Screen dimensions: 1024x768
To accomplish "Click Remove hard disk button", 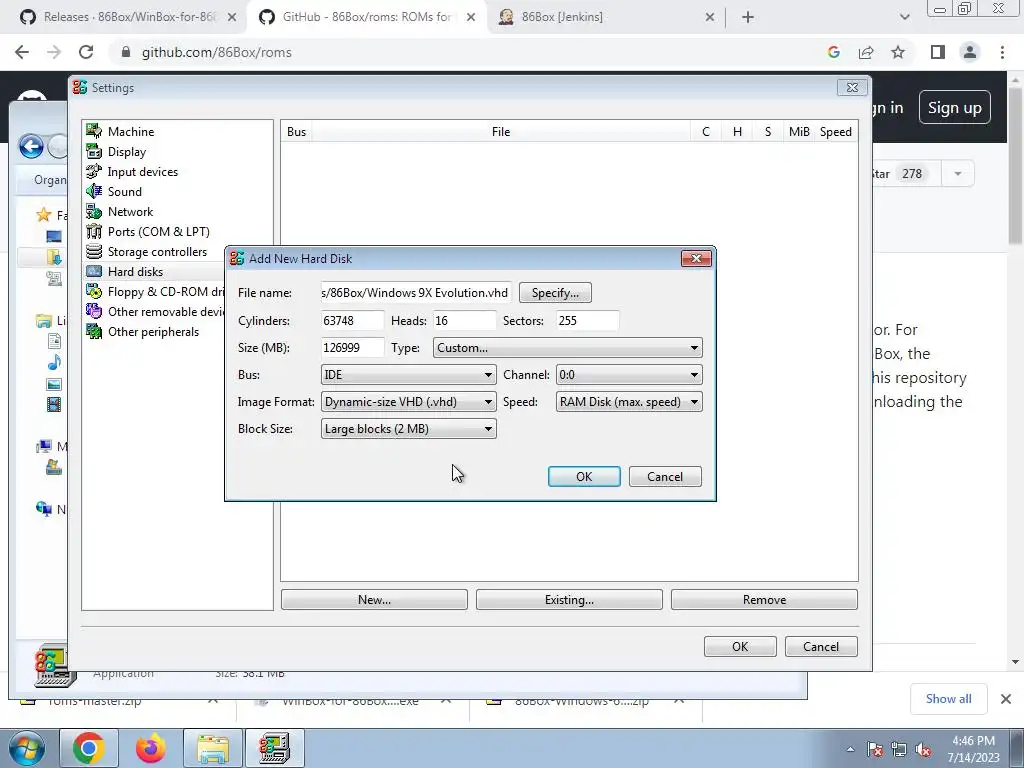I will (764, 600).
